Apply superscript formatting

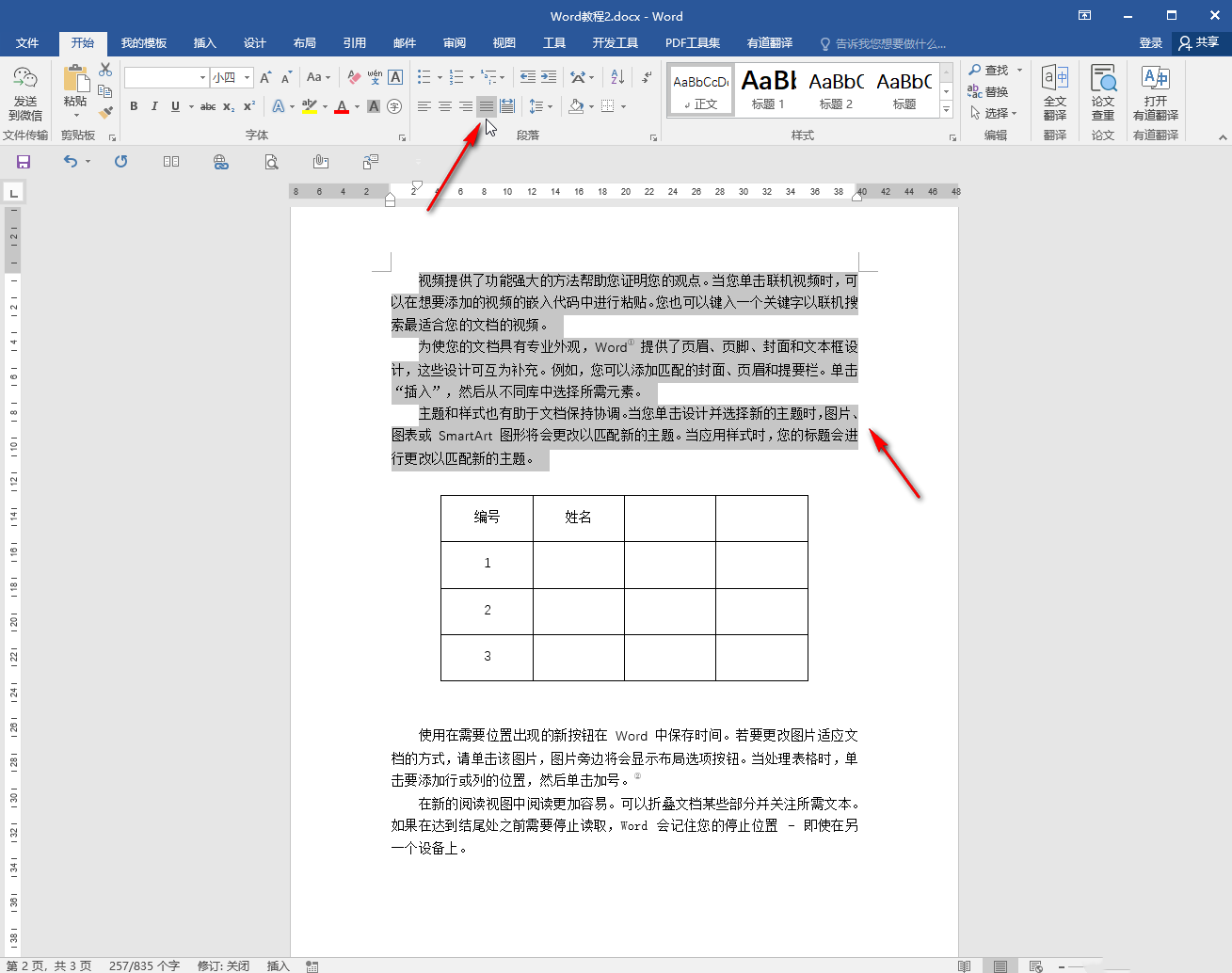point(249,106)
